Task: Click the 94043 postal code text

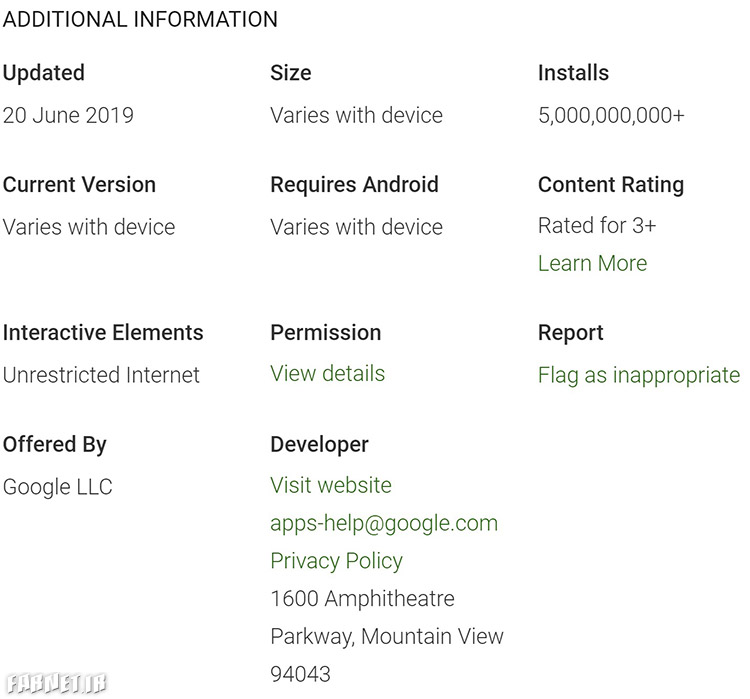Action: (300, 675)
